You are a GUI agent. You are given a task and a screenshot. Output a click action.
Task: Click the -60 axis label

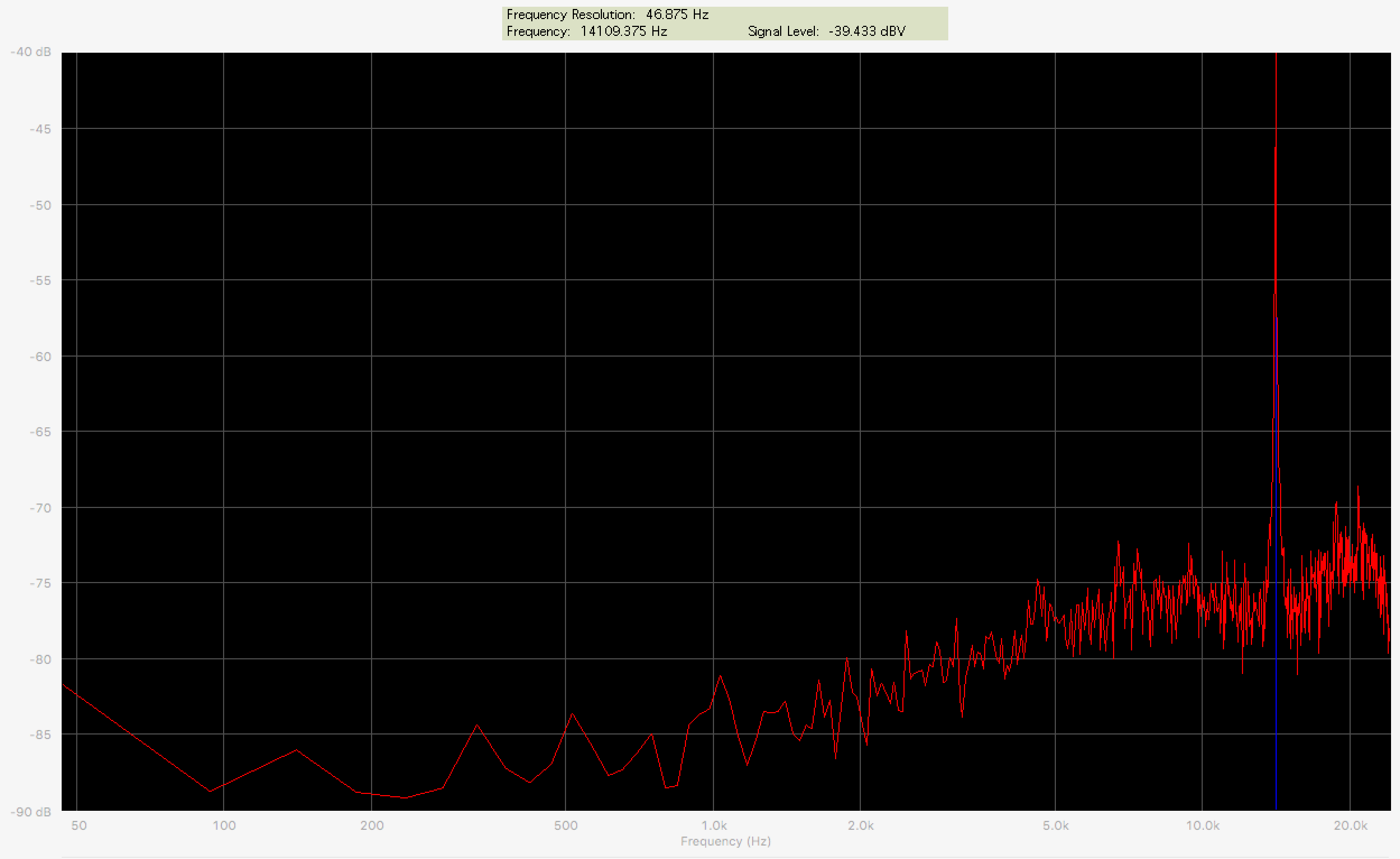coord(40,357)
